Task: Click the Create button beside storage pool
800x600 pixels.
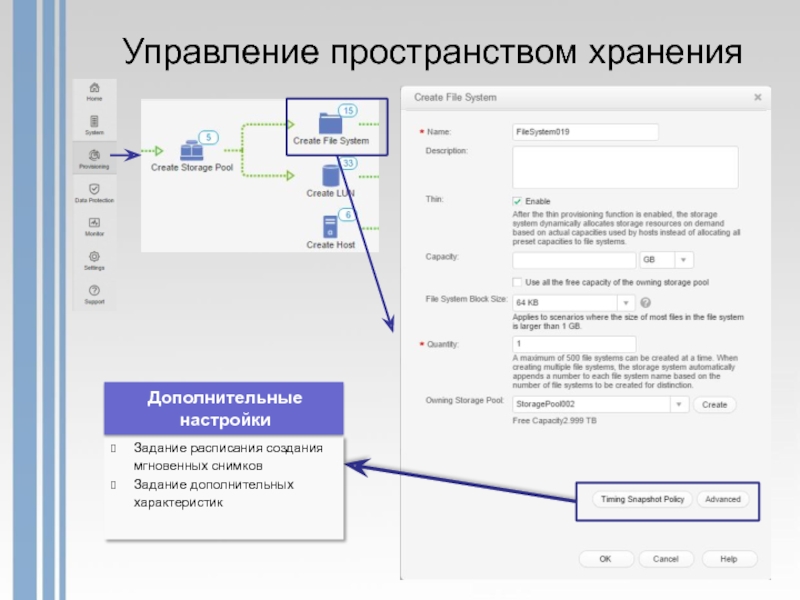Action: [x=714, y=405]
